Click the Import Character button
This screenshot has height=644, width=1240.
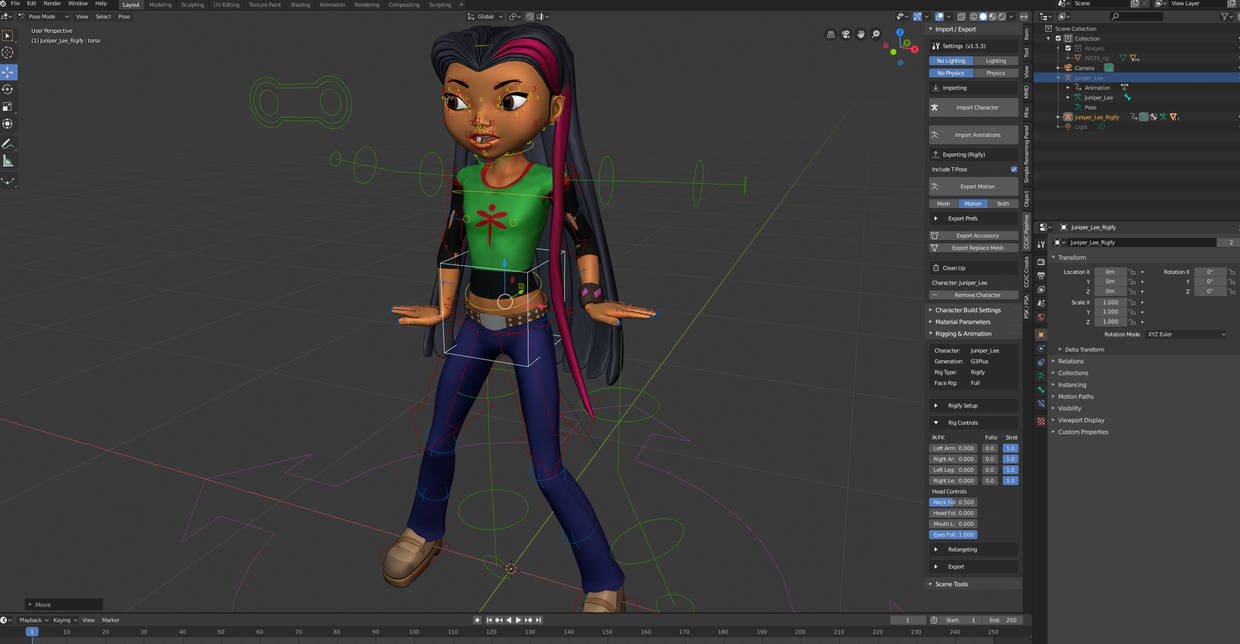click(x=973, y=107)
